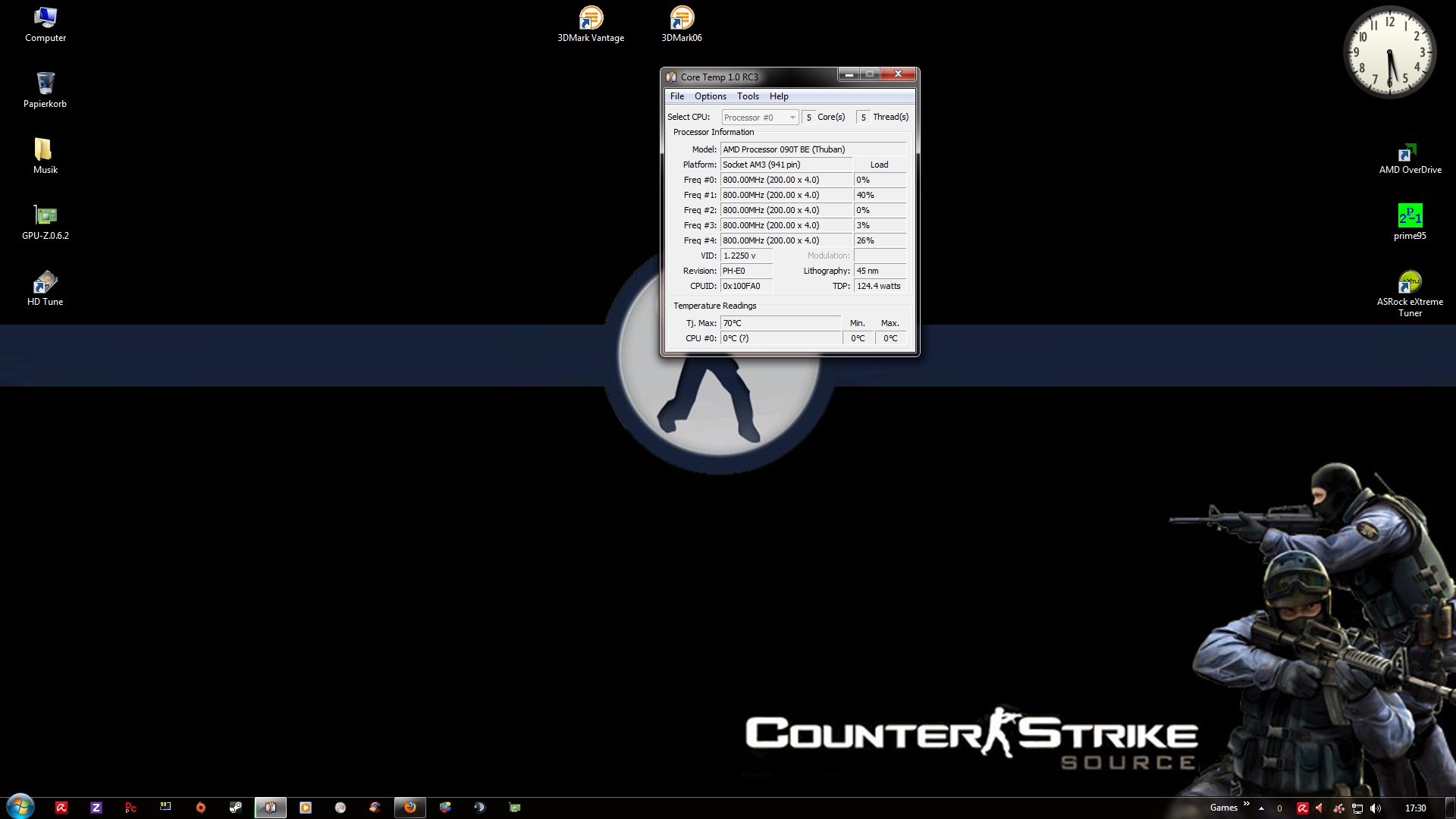Select the AMD OverDrive desktop shortcut
This screenshot has width=1456, height=819.
[x=1410, y=158]
